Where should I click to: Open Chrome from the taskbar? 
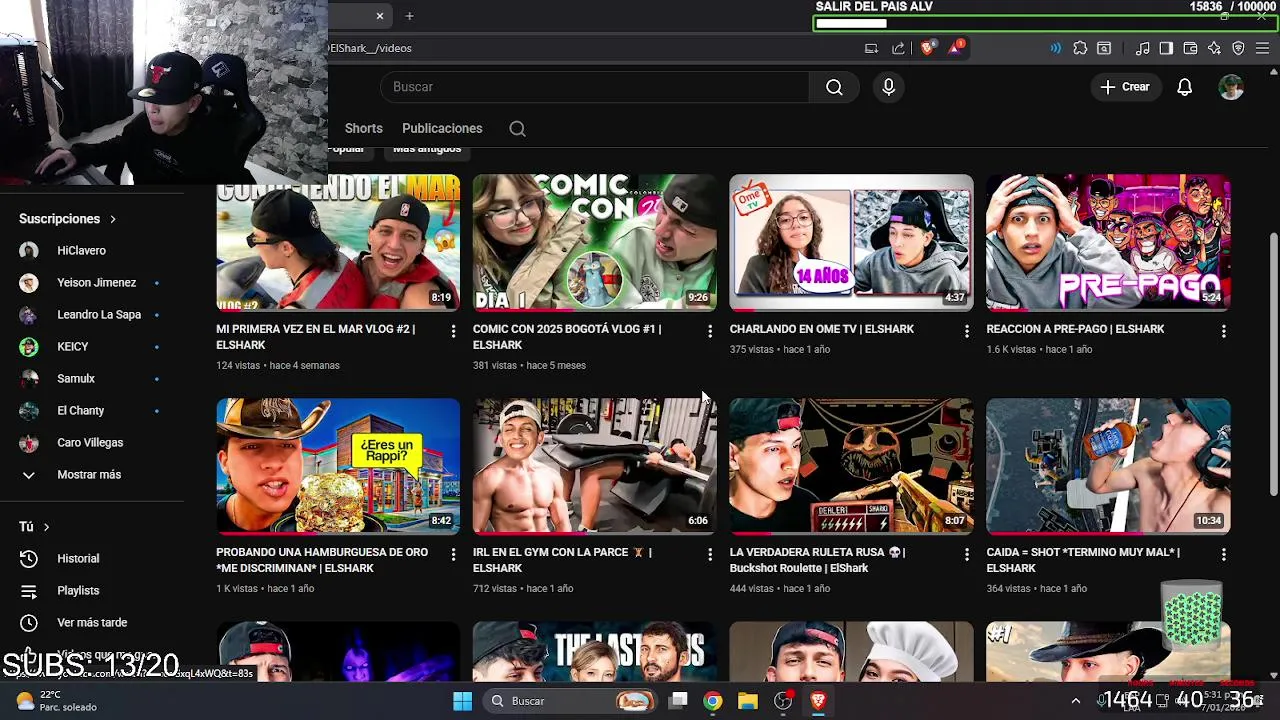point(712,701)
